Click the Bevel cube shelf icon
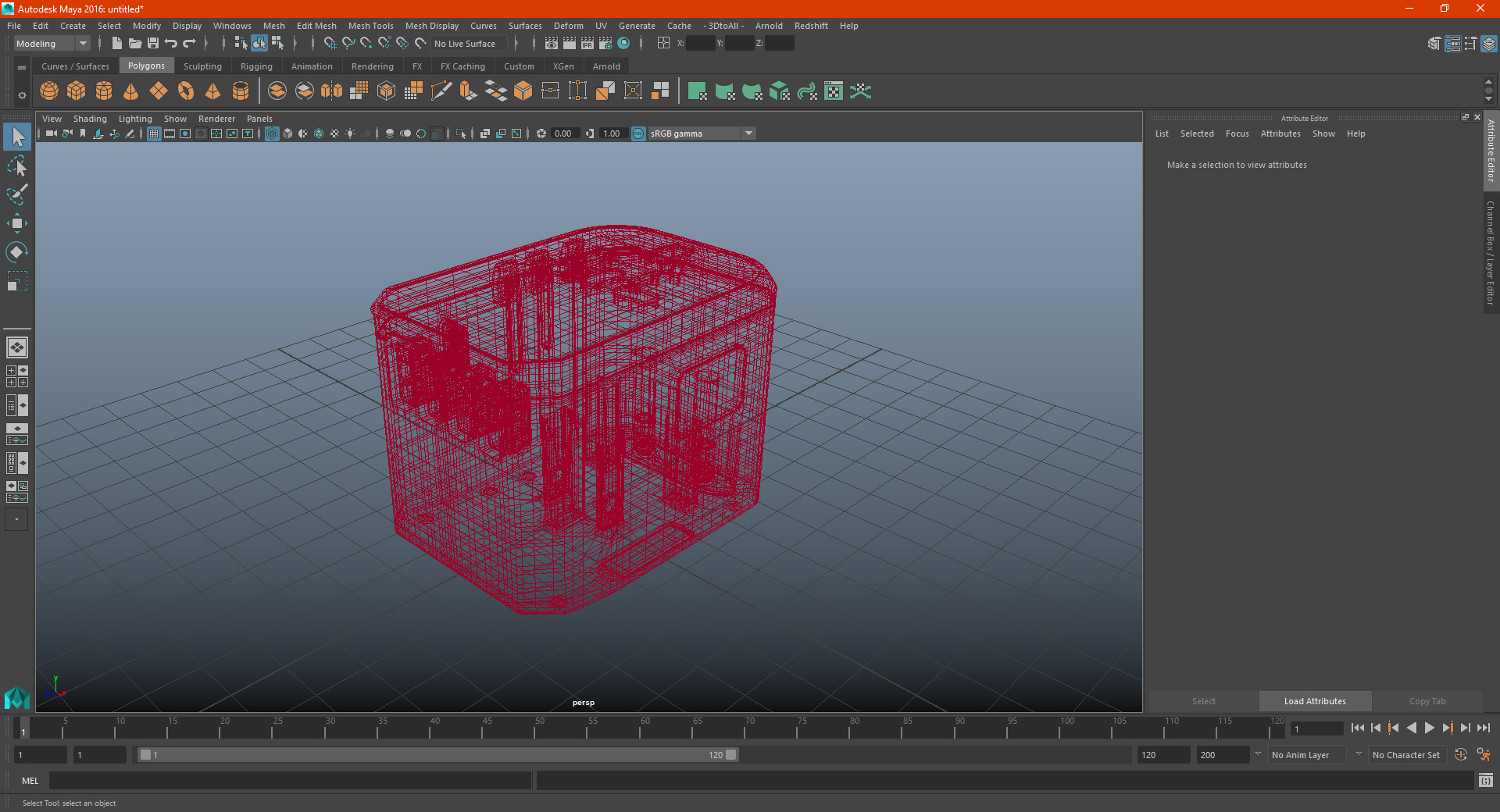The height and width of the screenshot is (812, 1500). 523,91
